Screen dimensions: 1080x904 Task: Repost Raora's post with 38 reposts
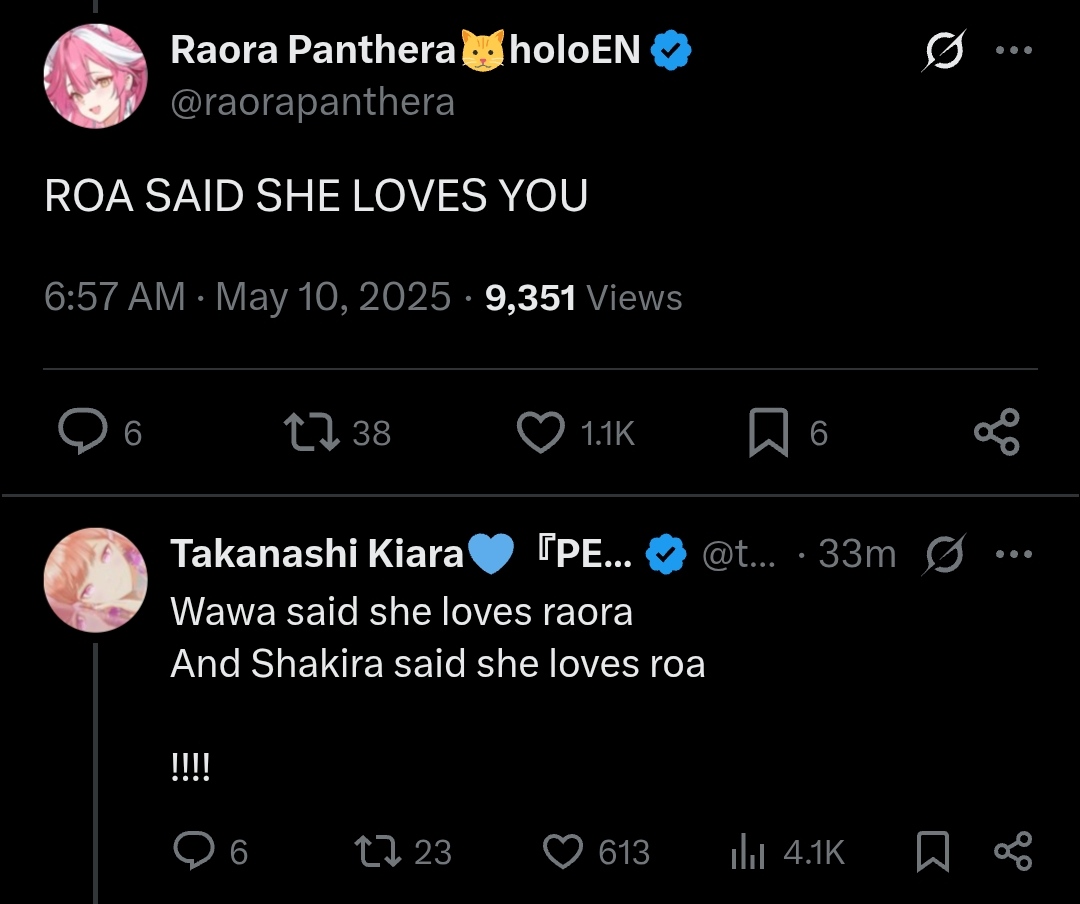coord(309,432)
